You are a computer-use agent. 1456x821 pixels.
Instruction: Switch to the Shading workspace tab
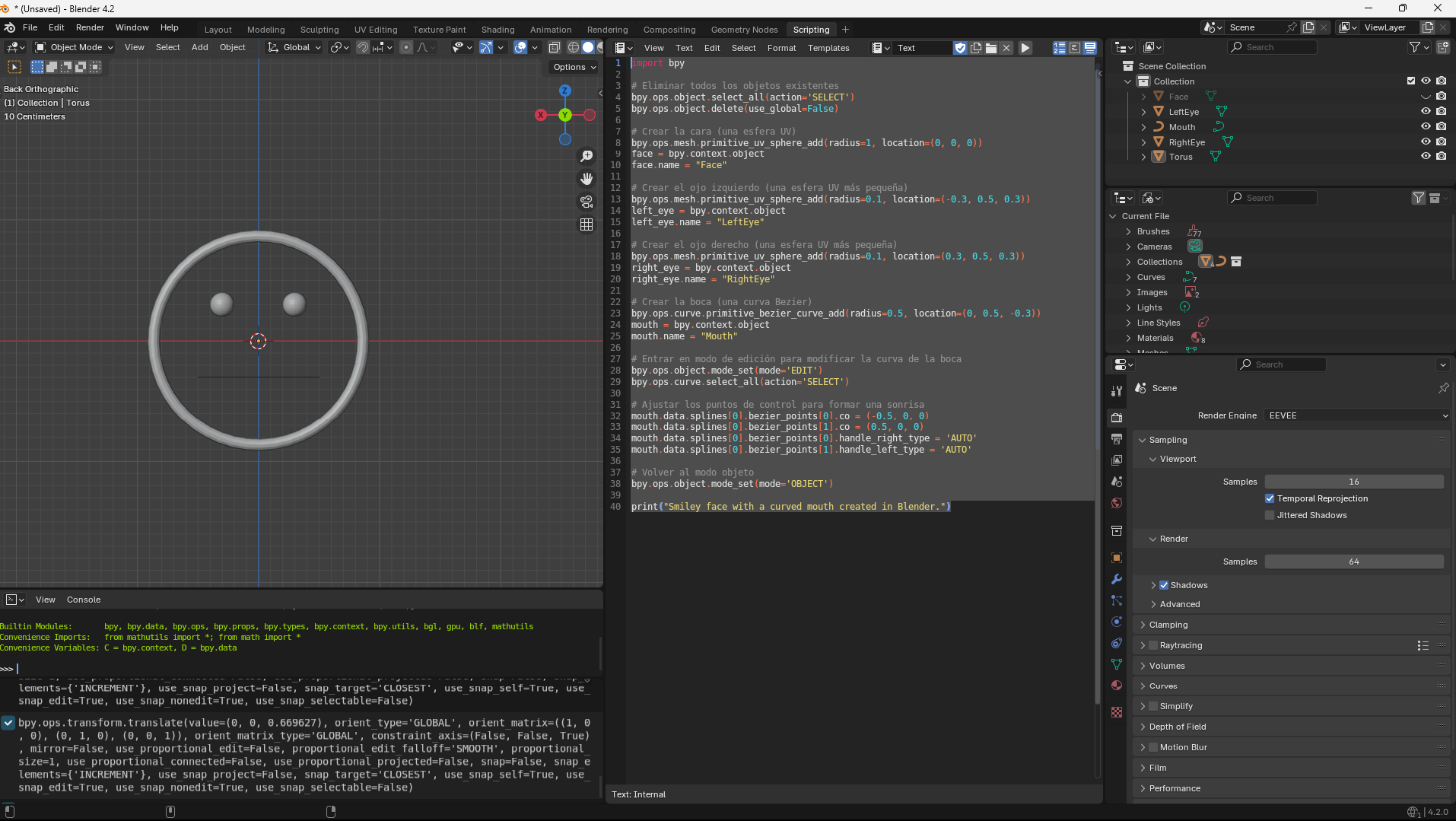498,30
